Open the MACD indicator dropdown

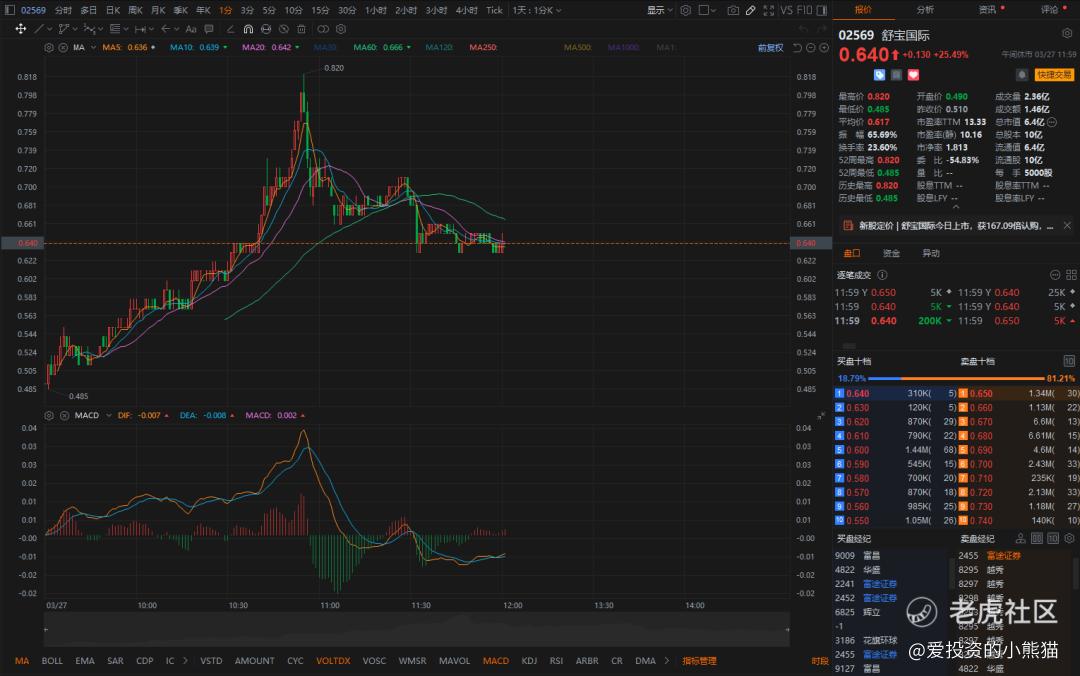pos(109,416)
